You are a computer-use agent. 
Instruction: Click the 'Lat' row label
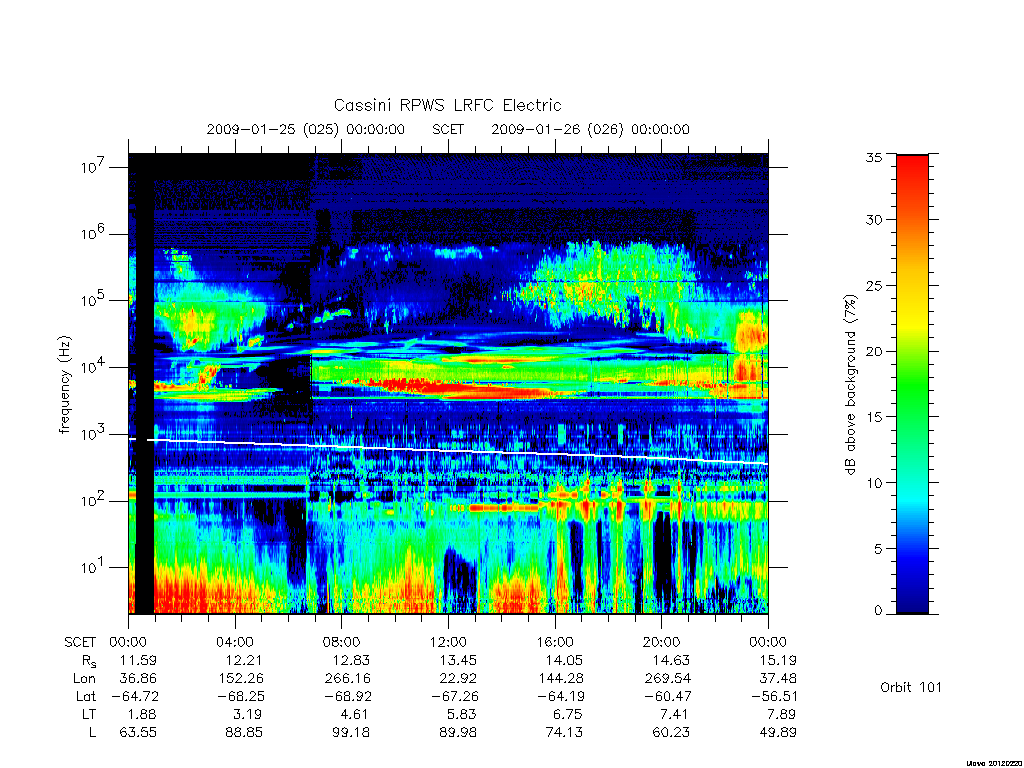(86, 696)
